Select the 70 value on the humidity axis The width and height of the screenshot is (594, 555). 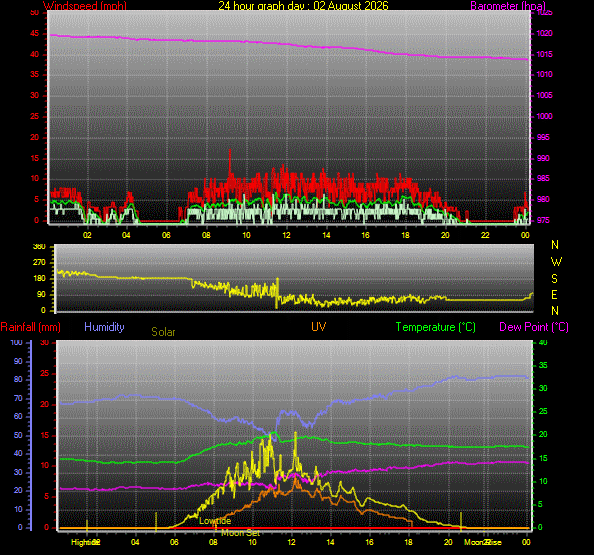click(18, 399)
